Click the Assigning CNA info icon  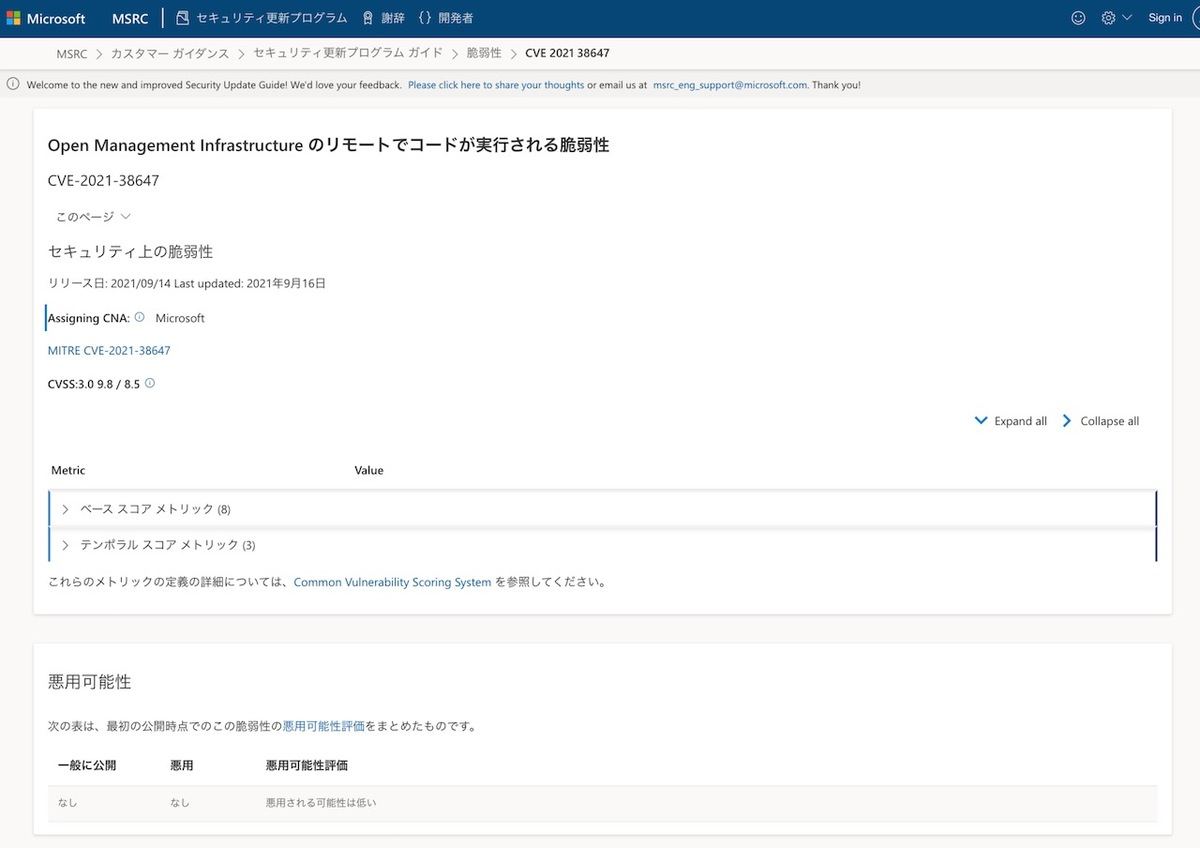click(140, 317)
